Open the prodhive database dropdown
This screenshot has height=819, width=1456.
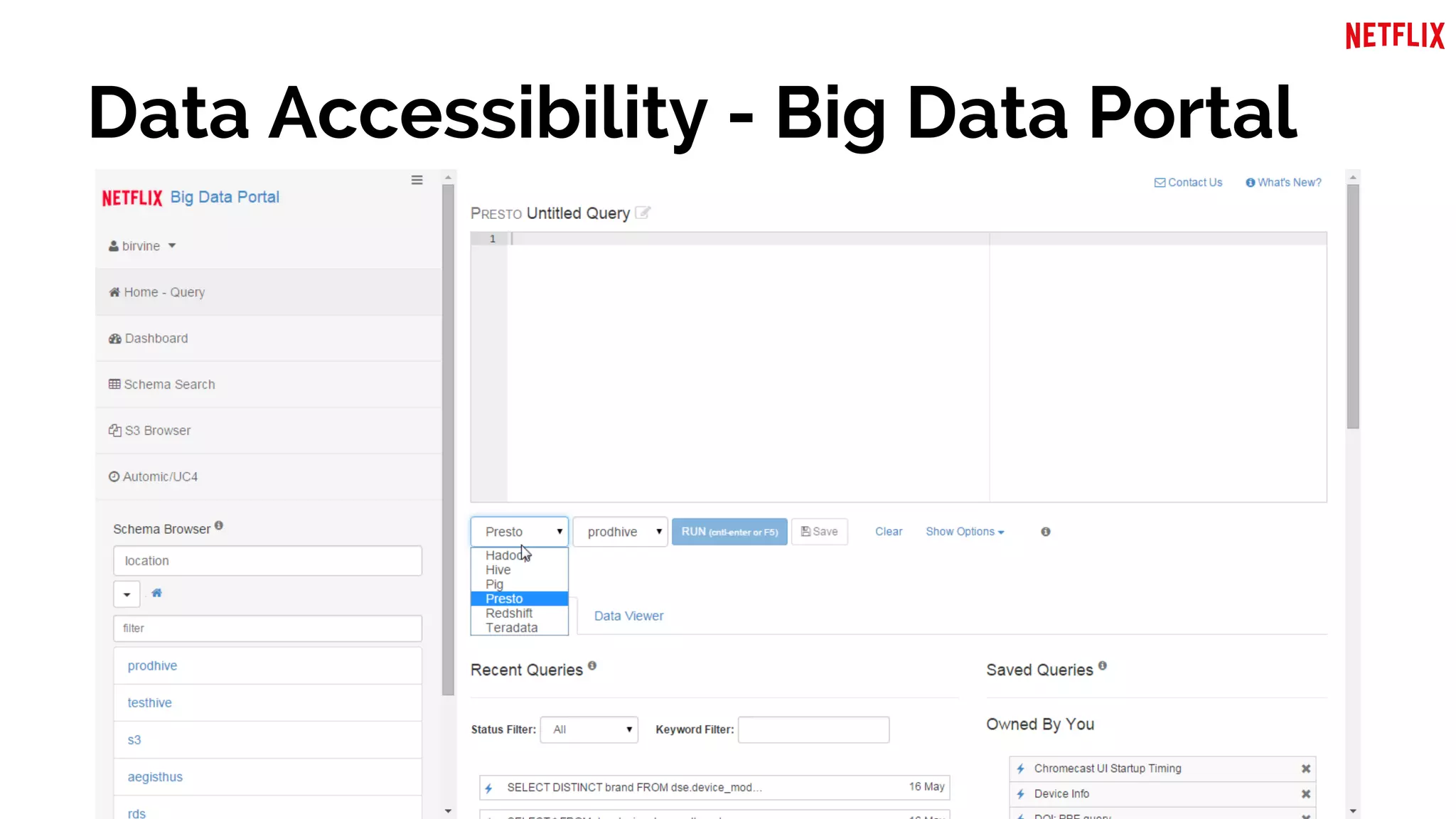[620, 532]
